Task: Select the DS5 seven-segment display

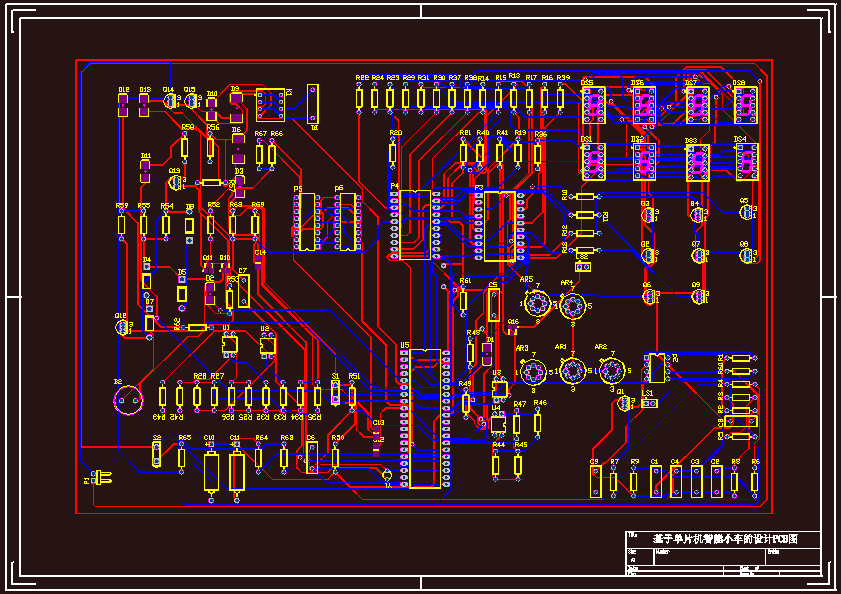Action: pyautogui.click(x=594, y=105)
